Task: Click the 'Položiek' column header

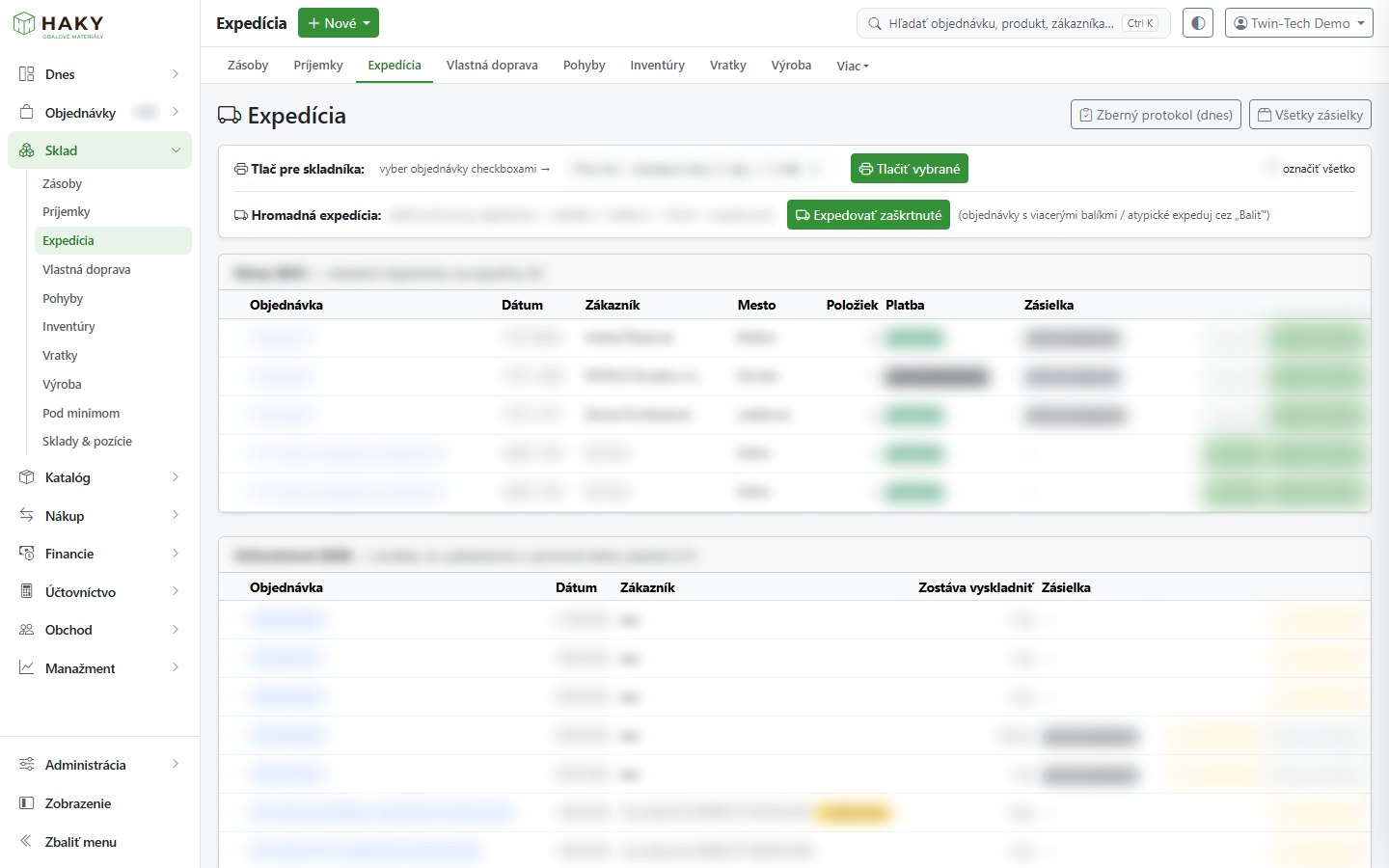Action: pyautogui.click(x=852, y=305)
